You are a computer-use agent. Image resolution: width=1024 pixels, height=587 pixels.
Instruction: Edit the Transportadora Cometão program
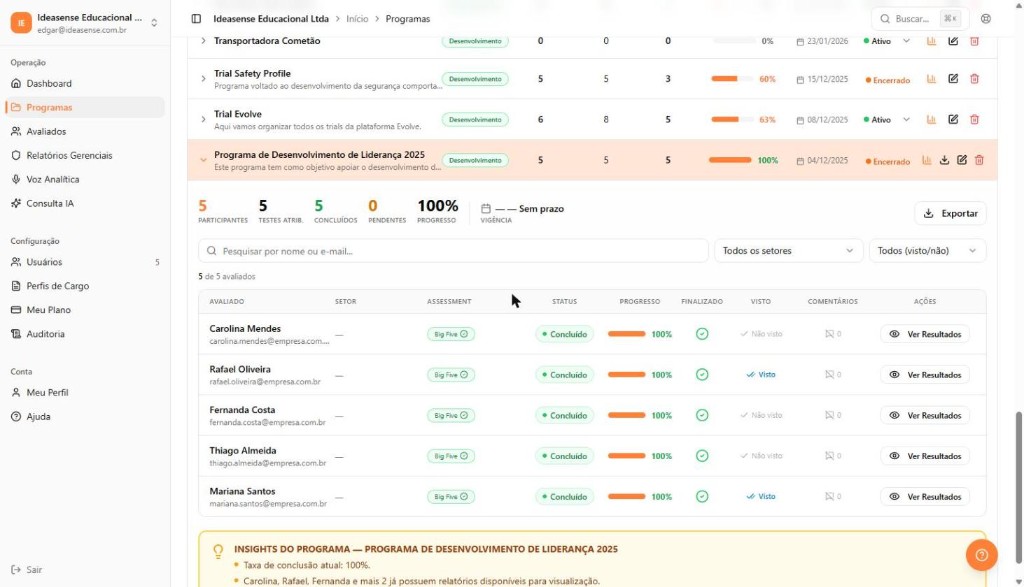click(x=953, y=40)
